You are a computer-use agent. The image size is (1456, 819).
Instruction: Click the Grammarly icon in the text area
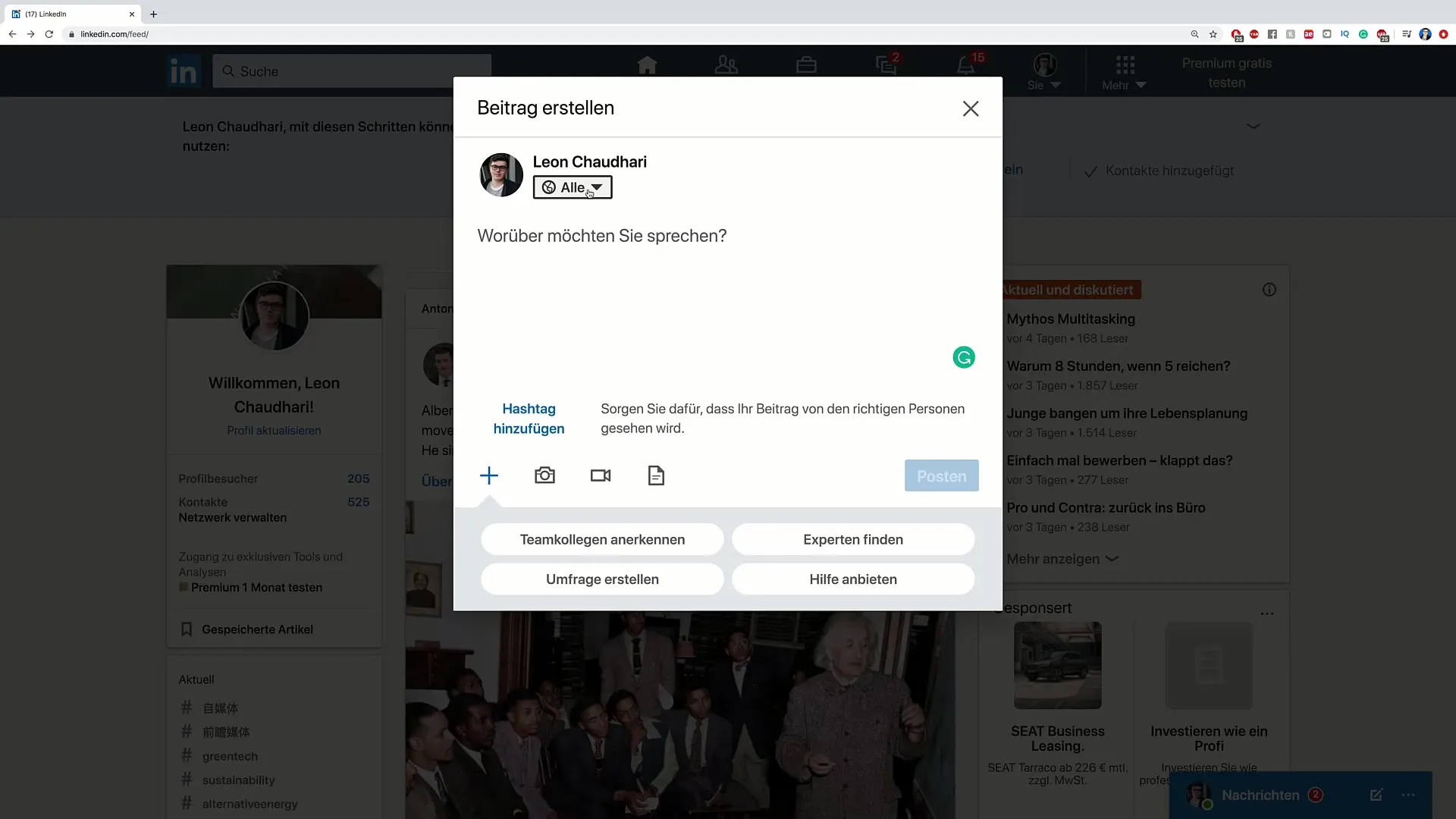click(x=964, y=357)
